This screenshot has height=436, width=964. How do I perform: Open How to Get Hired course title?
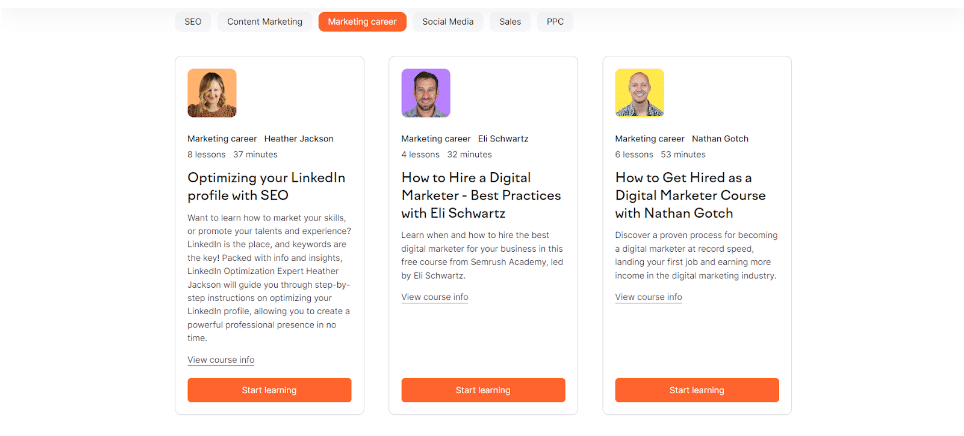(x=694, y=195)
